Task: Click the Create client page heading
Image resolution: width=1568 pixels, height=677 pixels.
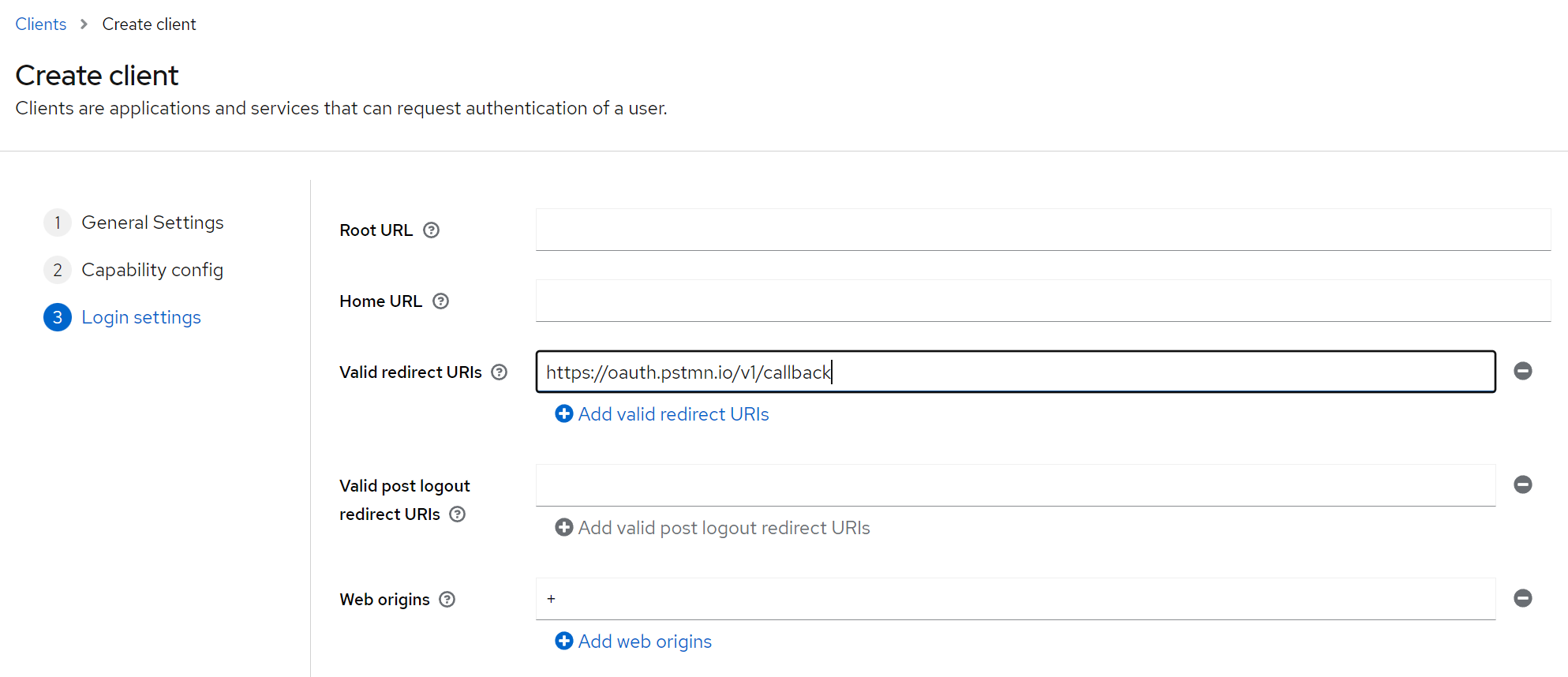Action: click(97, 76)
